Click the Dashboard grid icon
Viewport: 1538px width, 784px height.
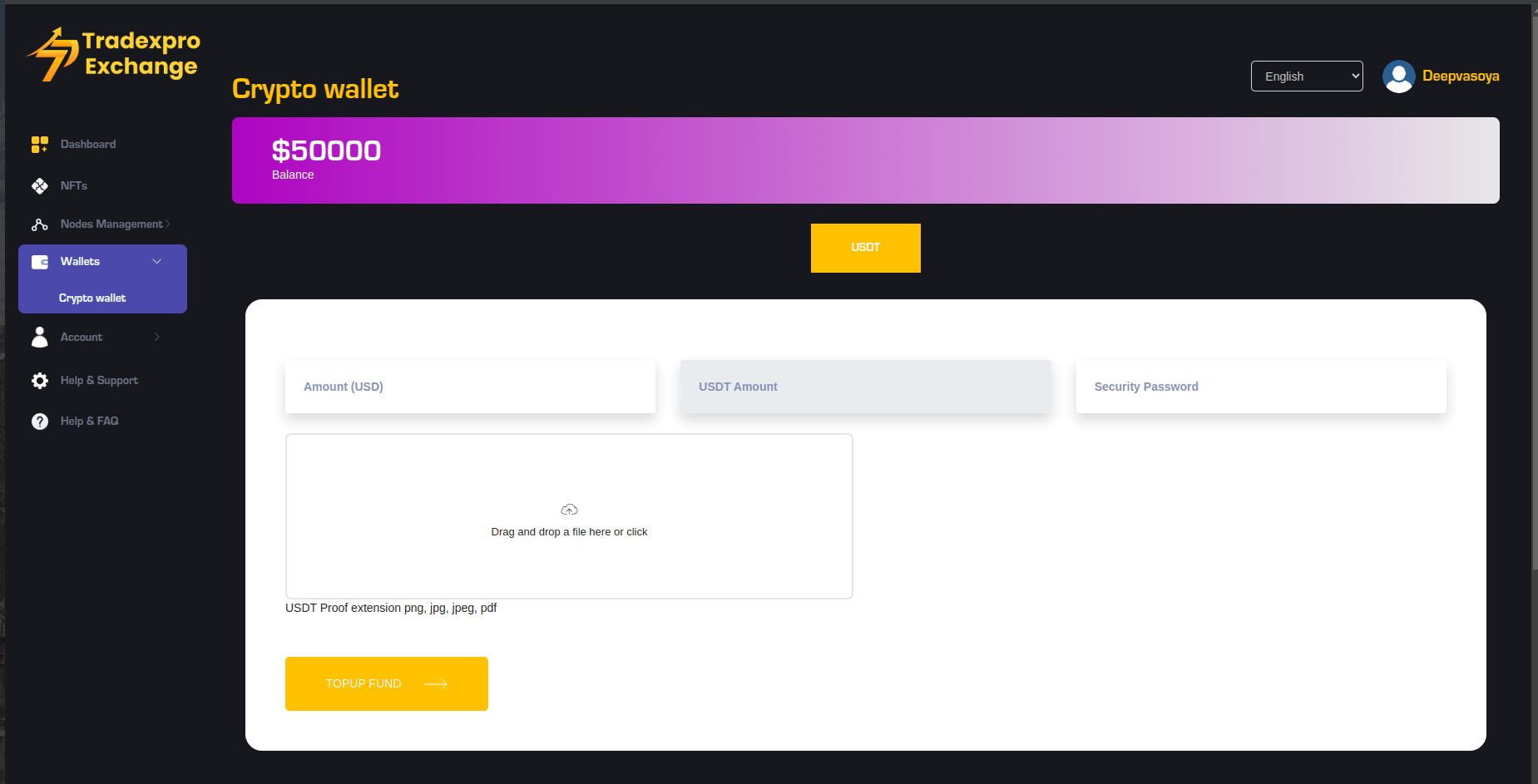click(40, 145)
